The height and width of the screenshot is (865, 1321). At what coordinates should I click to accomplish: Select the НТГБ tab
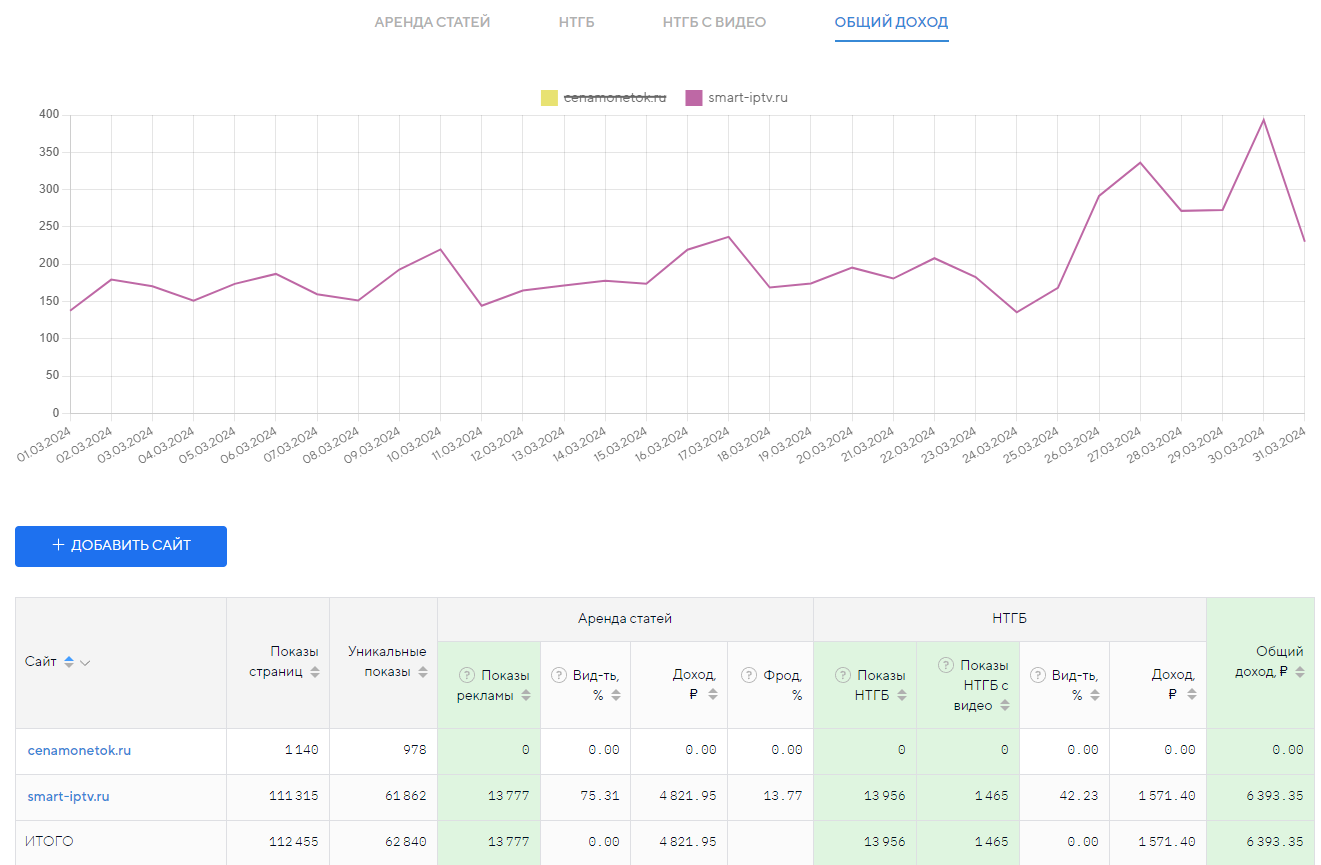click(576, 22)
